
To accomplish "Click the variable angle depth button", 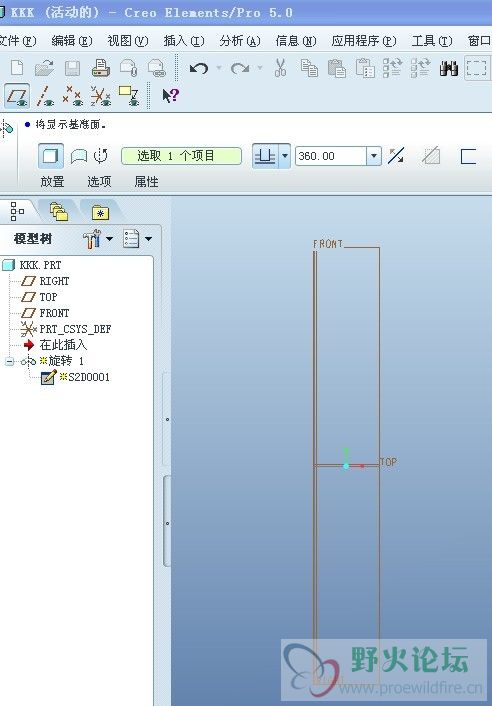I will tap(266, 156).
